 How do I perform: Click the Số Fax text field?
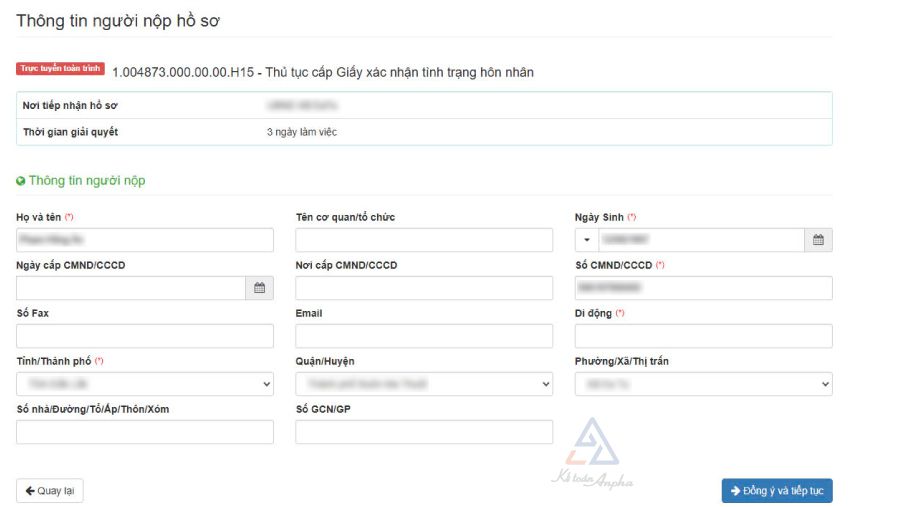tap(145, 336)
